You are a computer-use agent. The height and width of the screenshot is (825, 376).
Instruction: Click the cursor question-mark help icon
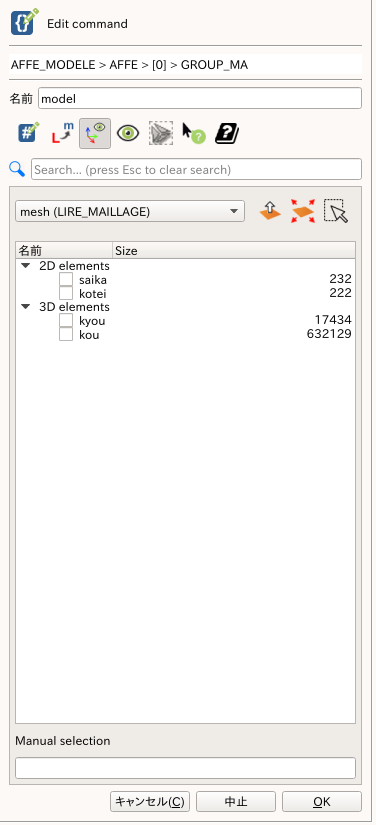pos(194,133)
